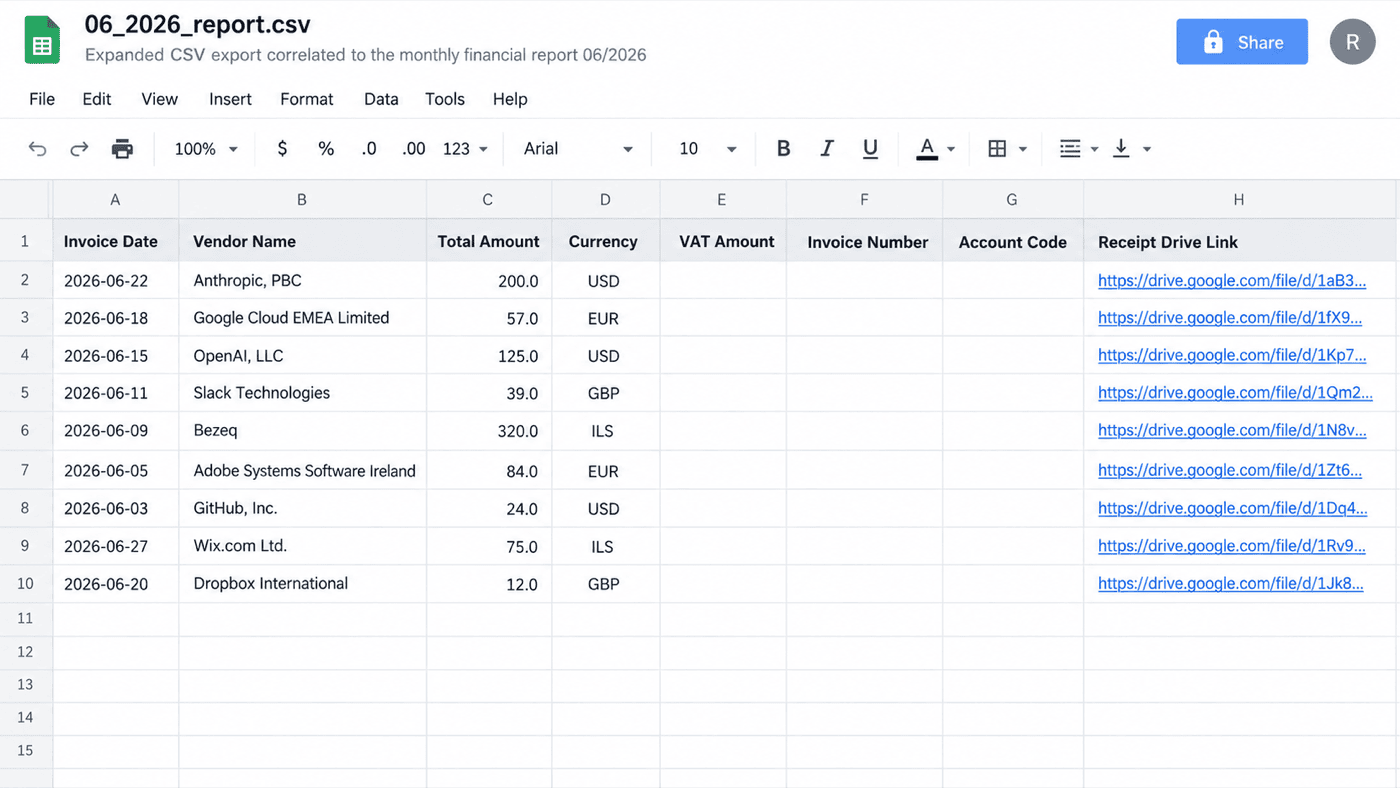Viewport: 1400px width, 788px height.
Task: Open the Edit menu
Action: point(97,99)
